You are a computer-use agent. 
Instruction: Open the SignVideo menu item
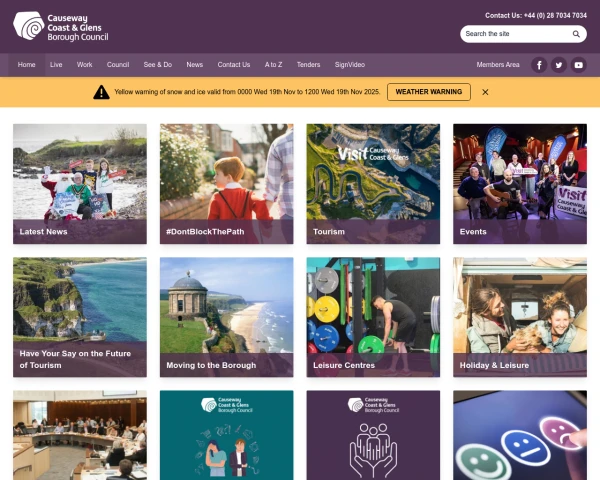pos(350,65)
